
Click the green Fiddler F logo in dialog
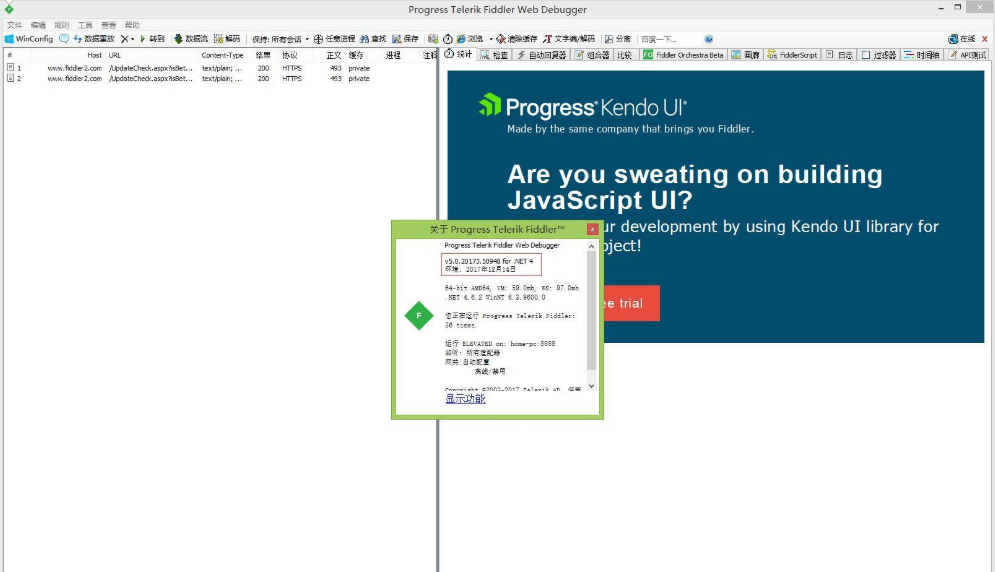(x=419, y=316)
